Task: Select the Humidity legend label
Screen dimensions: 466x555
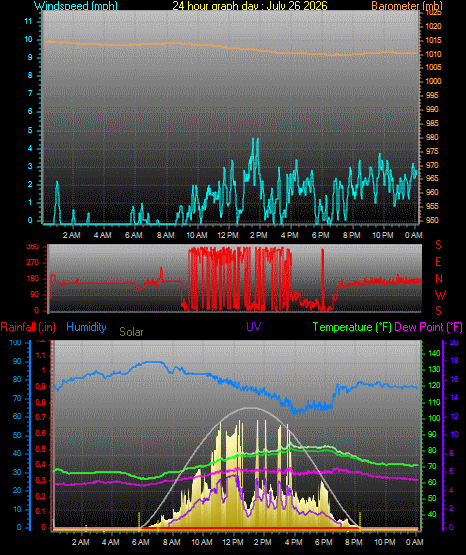Action: [86, 327]
